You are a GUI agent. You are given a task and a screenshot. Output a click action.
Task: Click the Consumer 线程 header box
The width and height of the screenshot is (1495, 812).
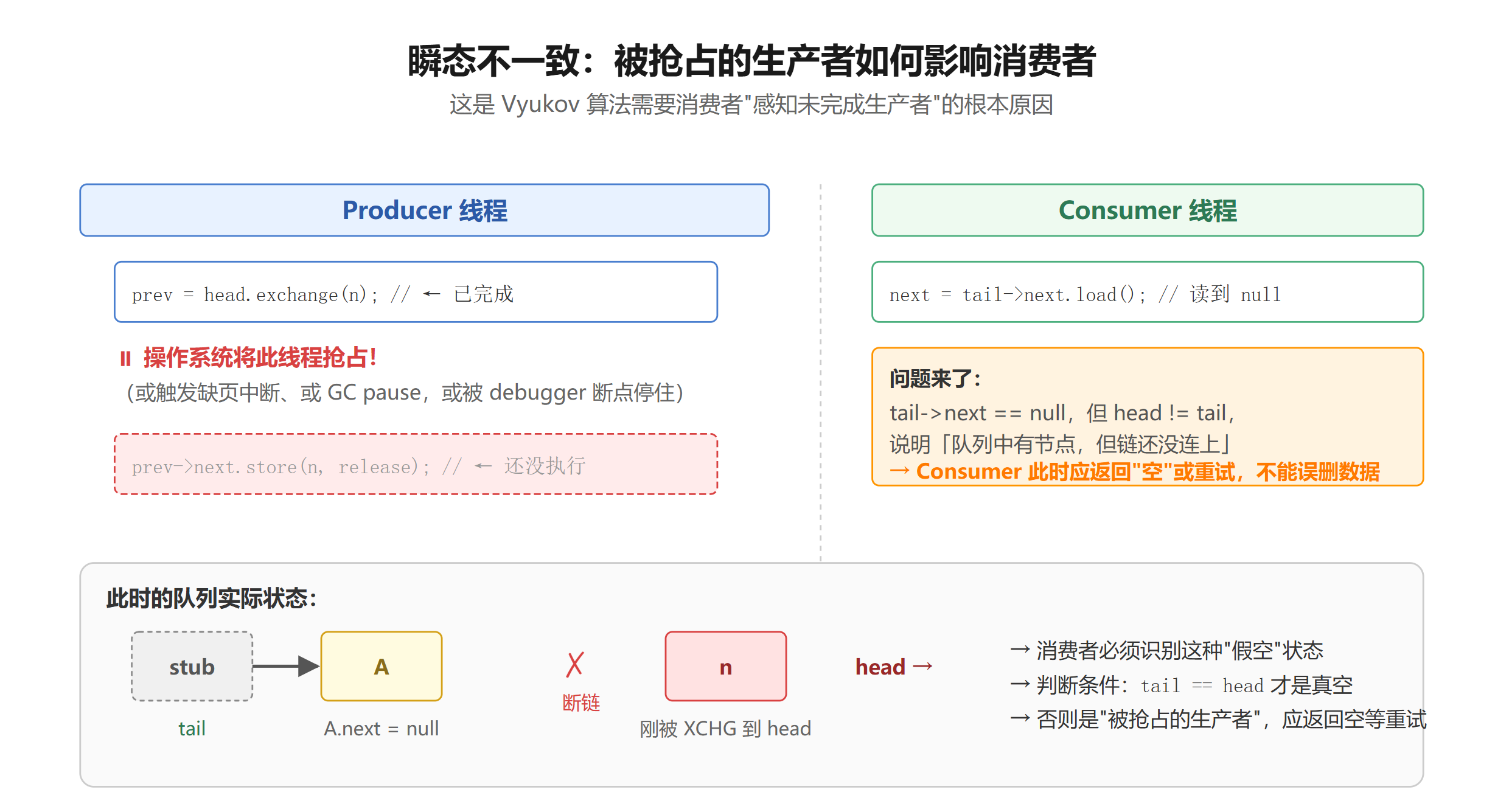tap(1147, 210)
